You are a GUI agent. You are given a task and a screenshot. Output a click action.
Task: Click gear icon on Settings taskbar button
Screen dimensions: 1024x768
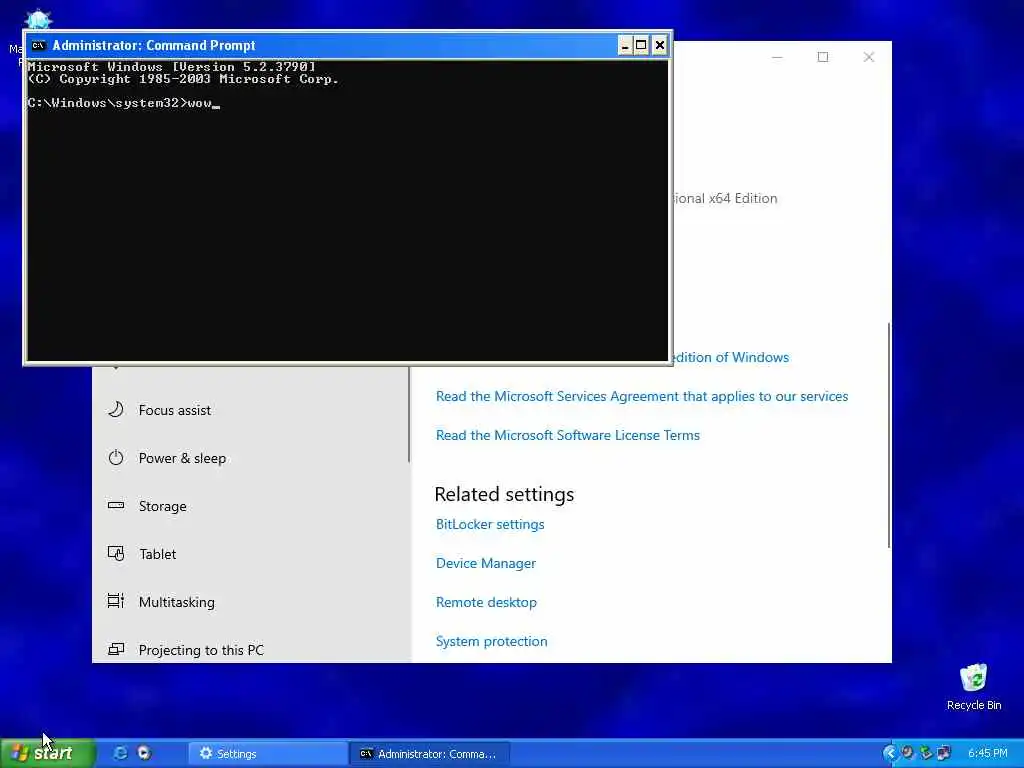point(206,753)
